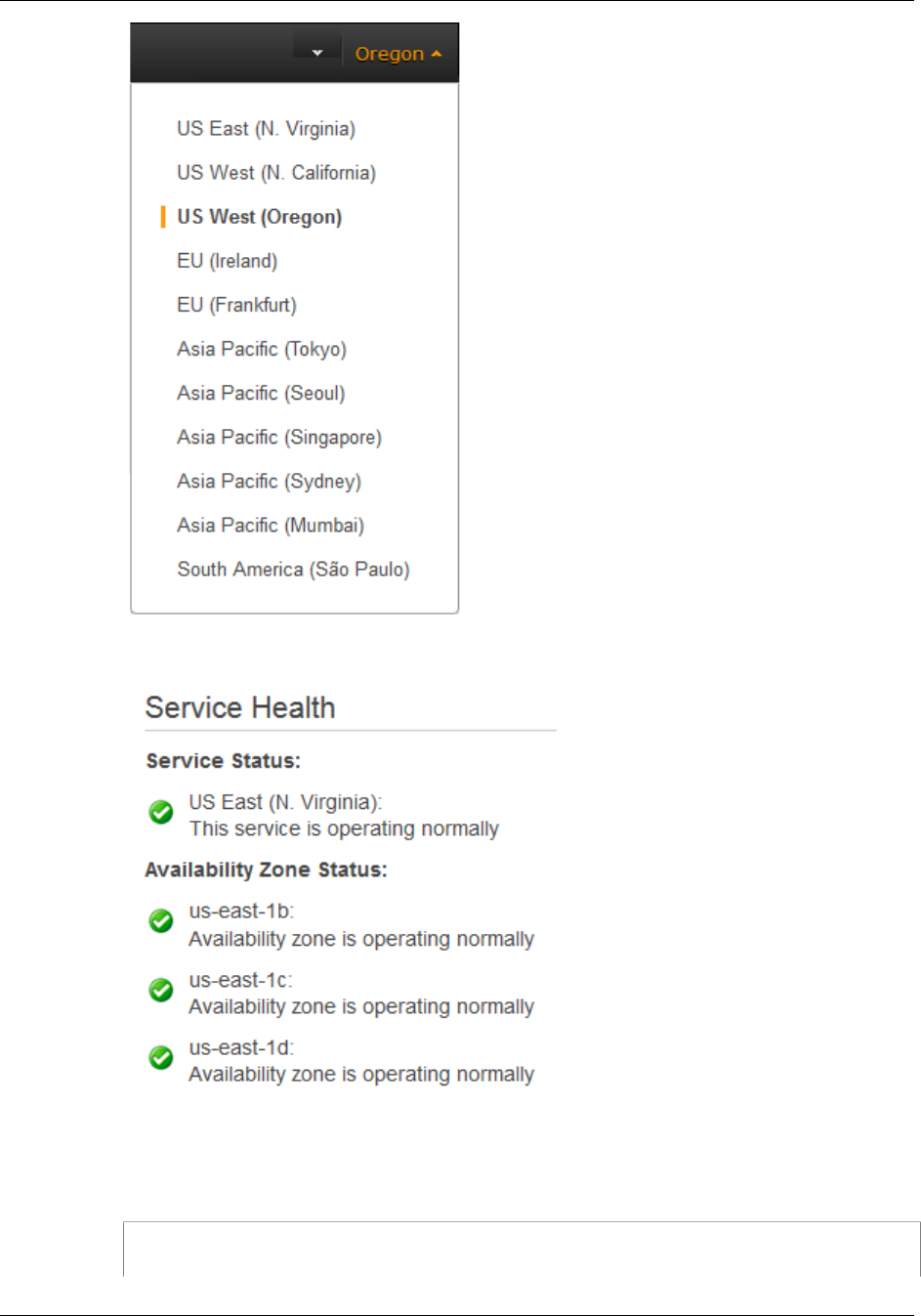Collapse the Oregon region dropdown

(x=398, y=54)
